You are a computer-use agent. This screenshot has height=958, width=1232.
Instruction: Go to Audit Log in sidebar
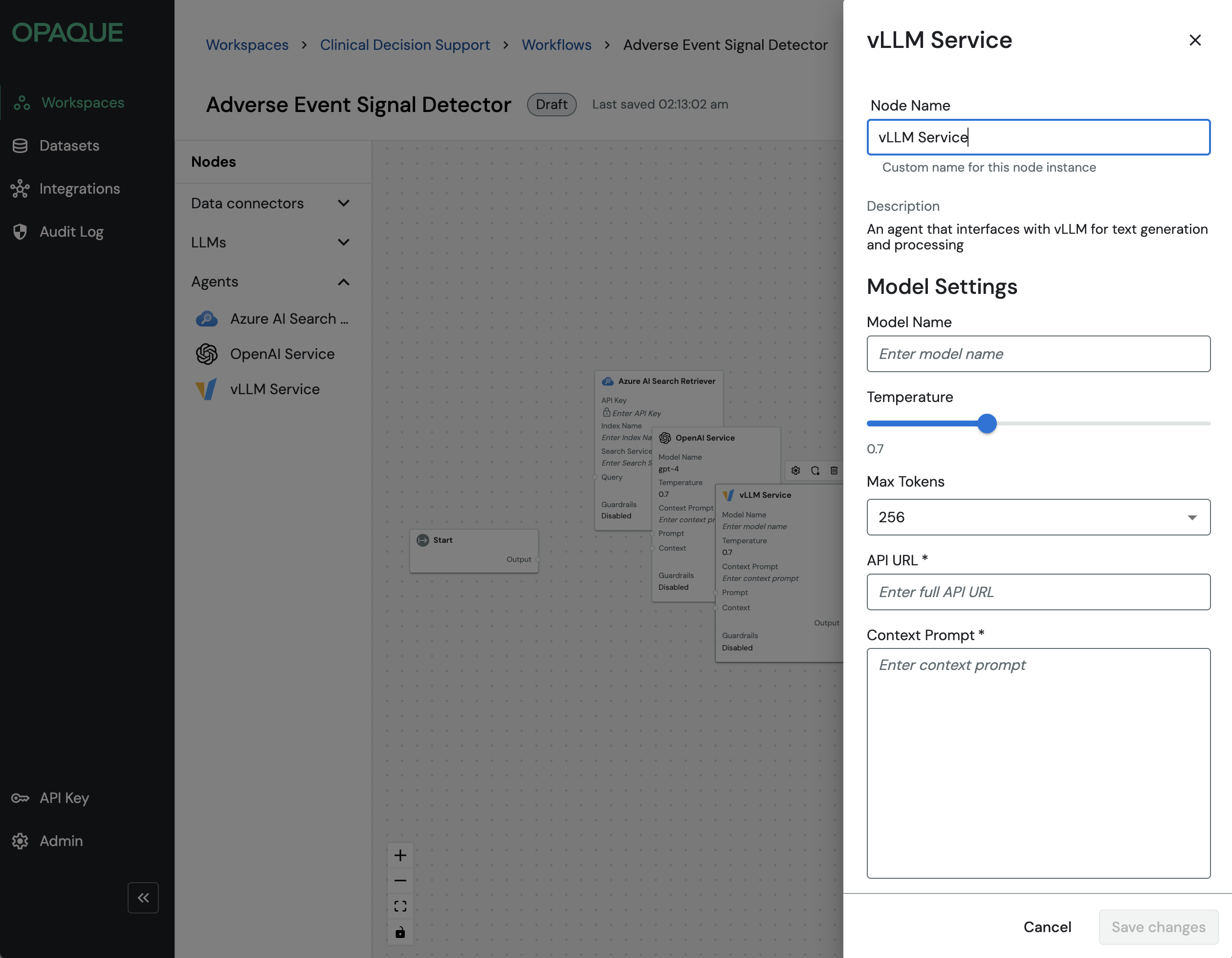pos(71,232)
